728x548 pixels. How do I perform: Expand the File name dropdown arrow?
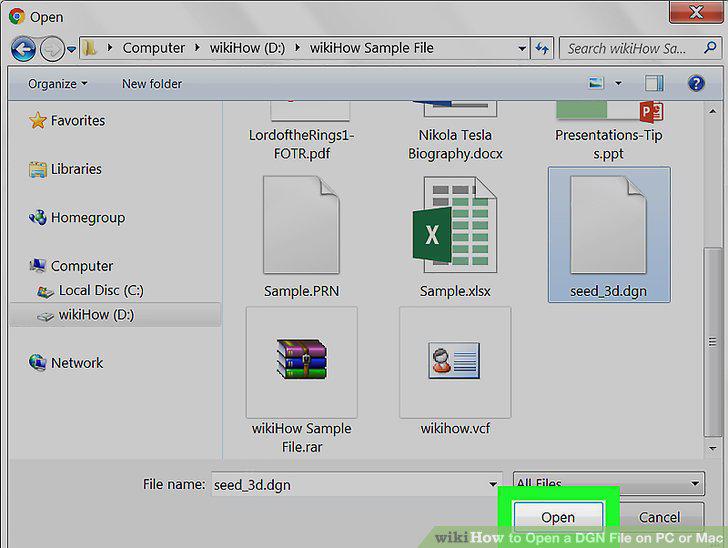coord(493,484)
